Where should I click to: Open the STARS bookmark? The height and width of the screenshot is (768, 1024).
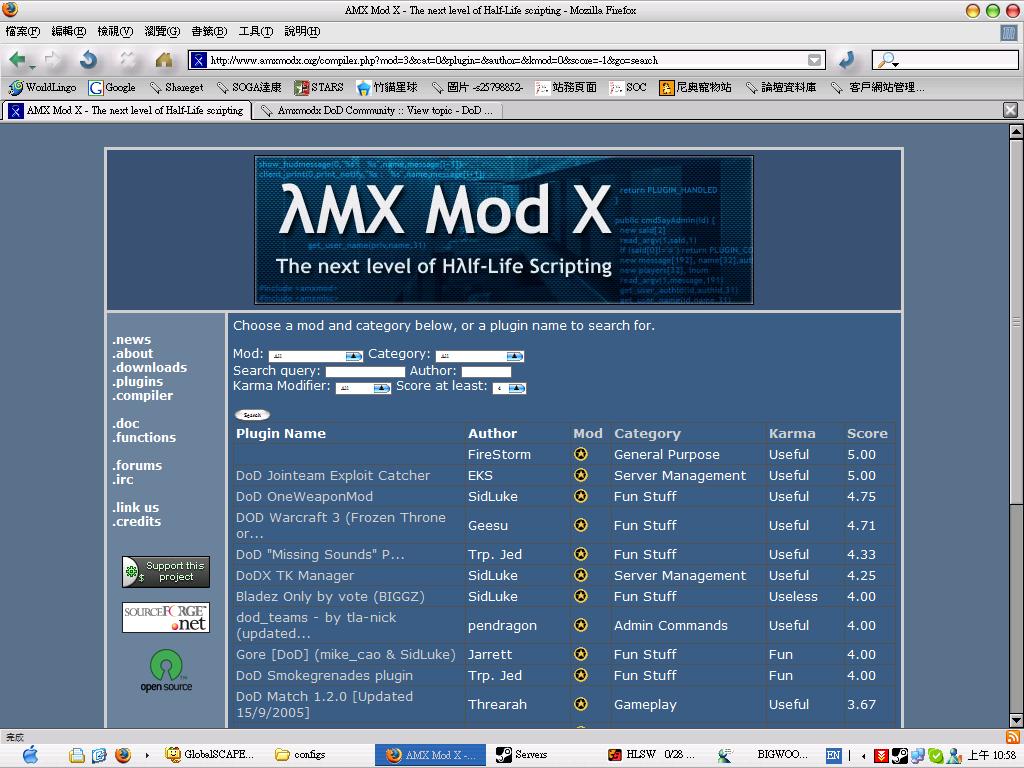319,87
